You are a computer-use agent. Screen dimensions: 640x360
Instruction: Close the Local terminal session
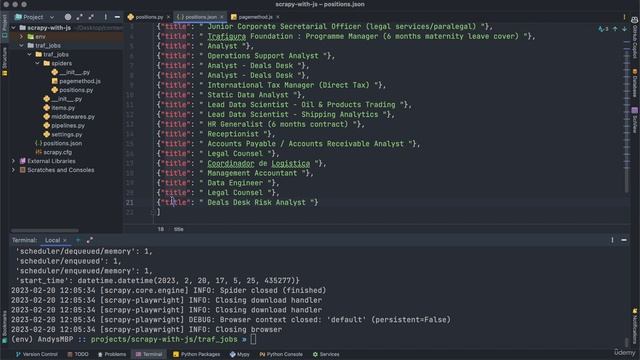(65, 240)
